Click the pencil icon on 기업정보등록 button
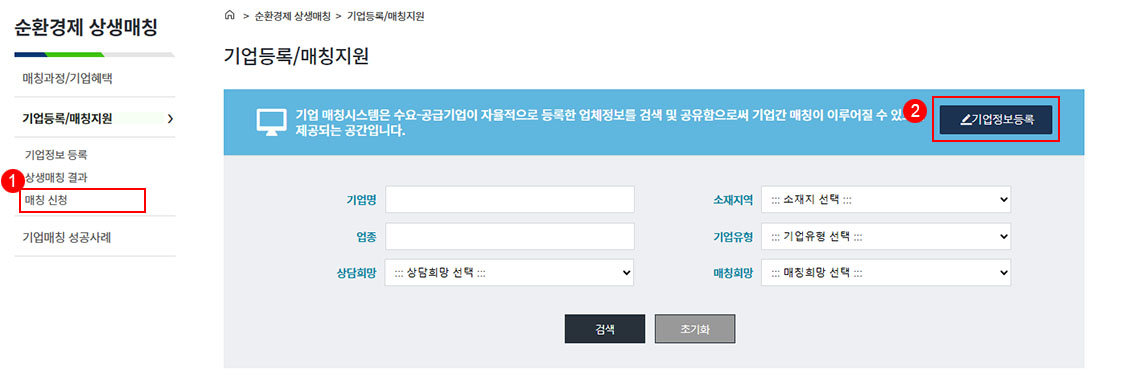 (965, 121)
